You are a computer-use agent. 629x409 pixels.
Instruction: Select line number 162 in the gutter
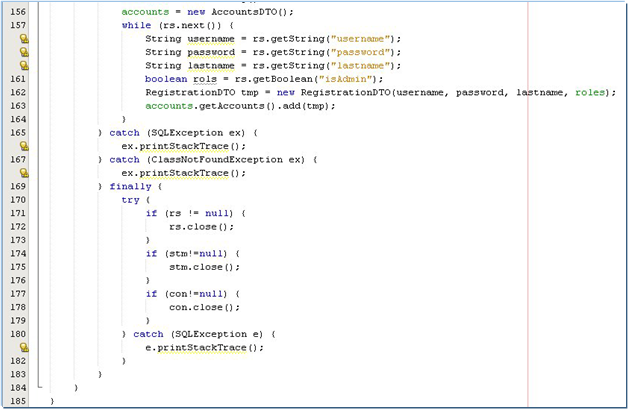pyautogui.click(x=18, y=92)
